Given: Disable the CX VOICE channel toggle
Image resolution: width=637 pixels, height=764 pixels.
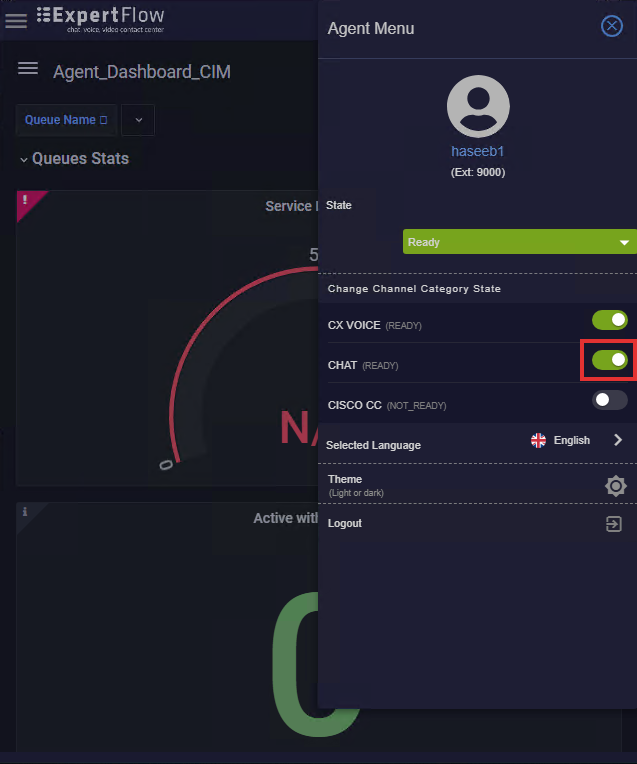Looking at the screenshot, I should click(x=609, y=320).
